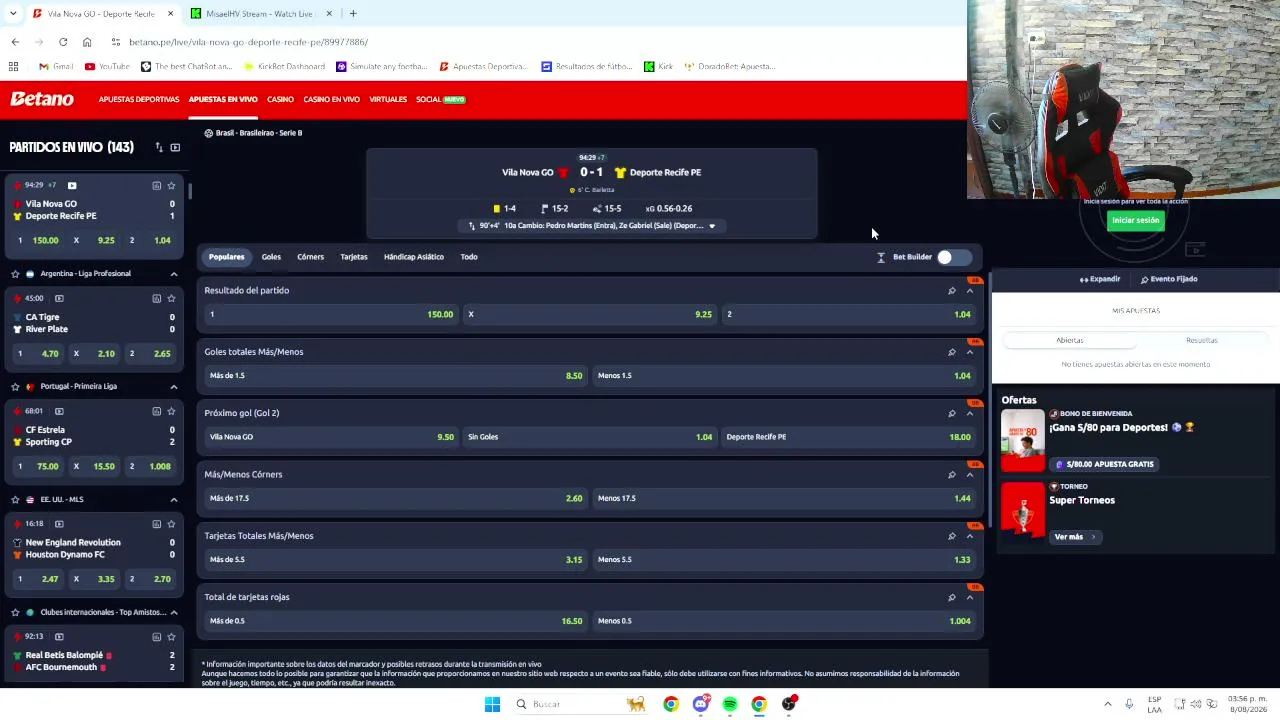This screenshot has width=1280, height=720.
Task: Reload the page with the browser refresh icon
Action: (x=63, y=42)
